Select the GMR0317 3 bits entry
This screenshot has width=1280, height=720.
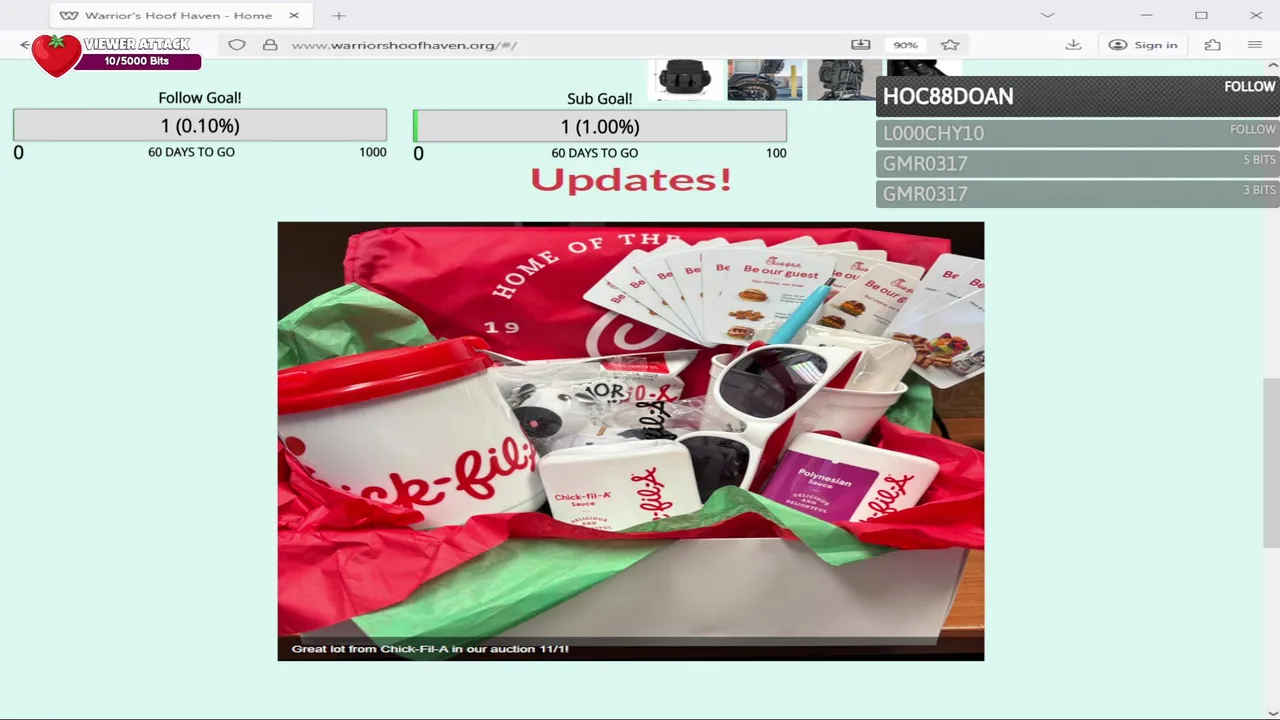[x=1078, y=193]
